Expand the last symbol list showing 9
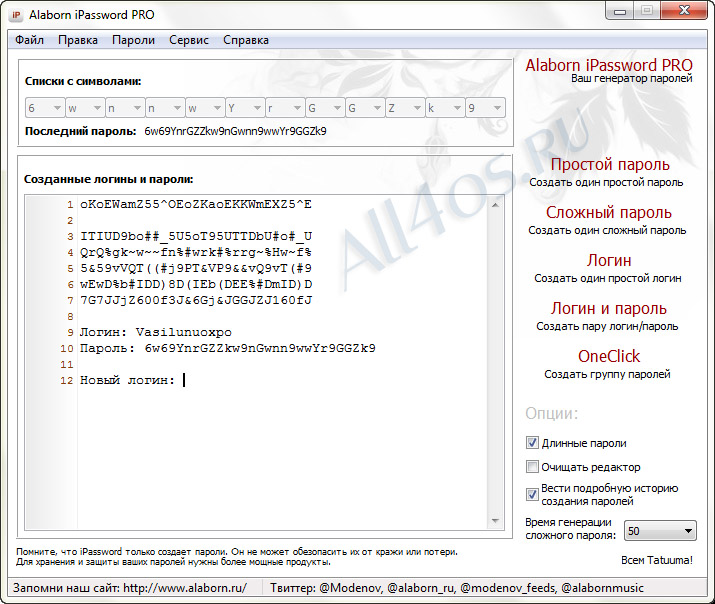Image resolution: width=715 pixels, height=604 pixels. [485, 108]
